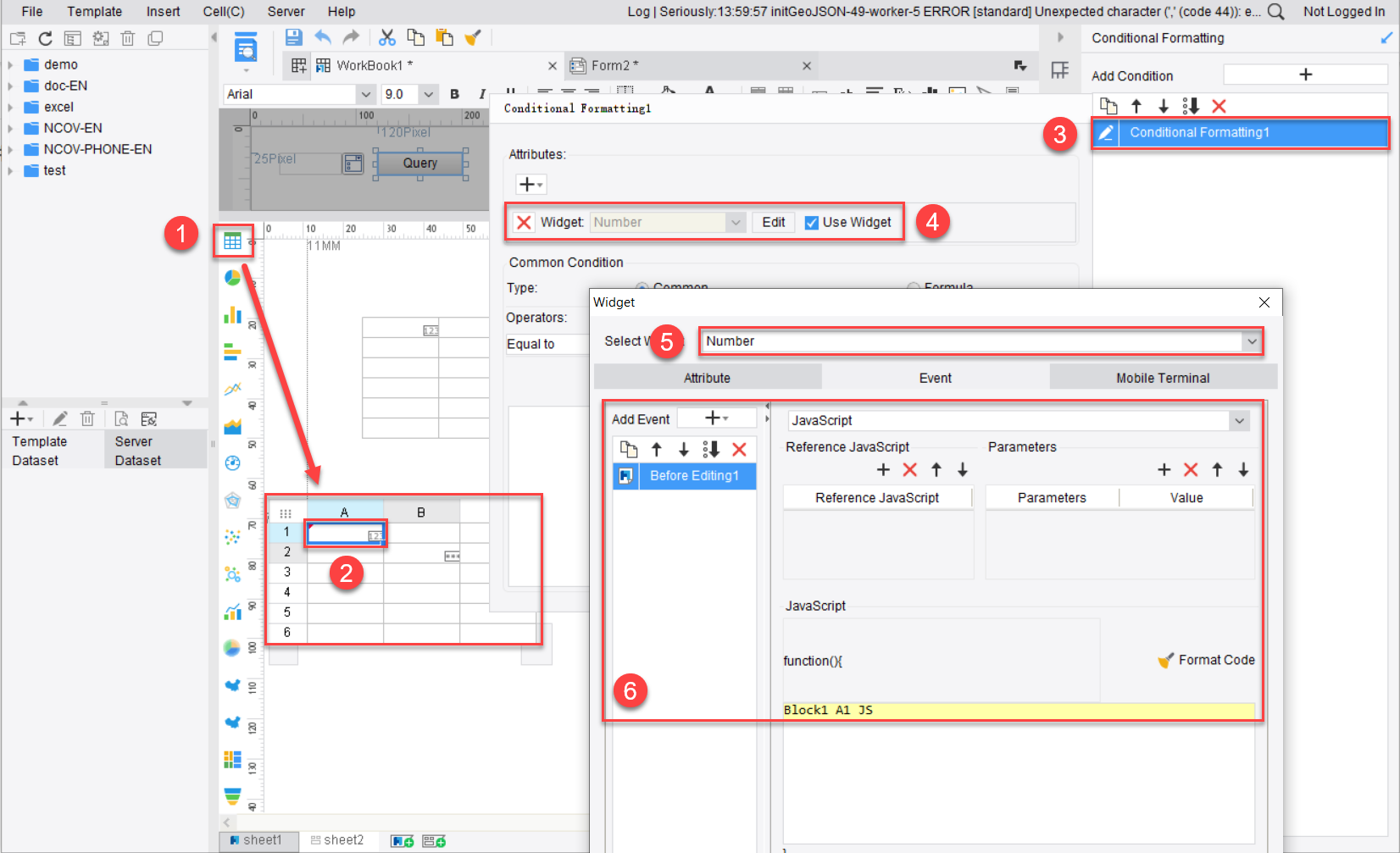The image size is (1400, 853).
Task: Click the search magnifier icon
Action: pos(1275,12)
